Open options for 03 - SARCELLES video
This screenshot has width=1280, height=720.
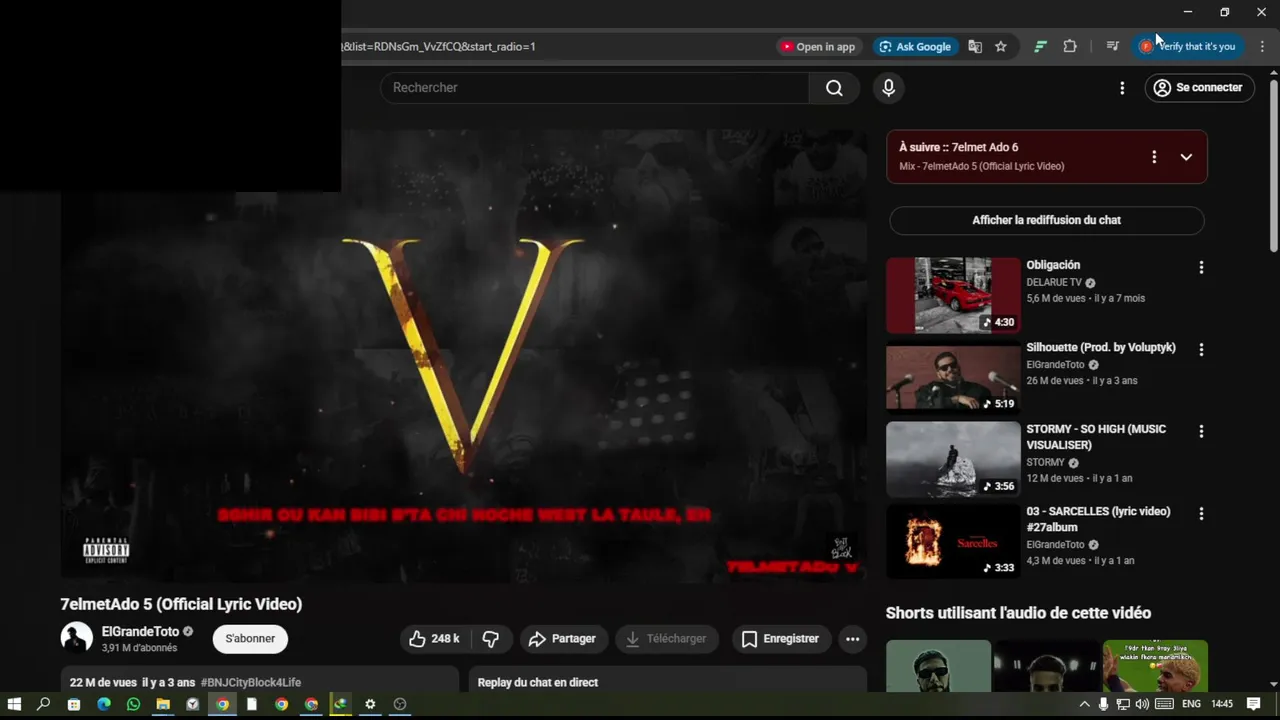1201,513
